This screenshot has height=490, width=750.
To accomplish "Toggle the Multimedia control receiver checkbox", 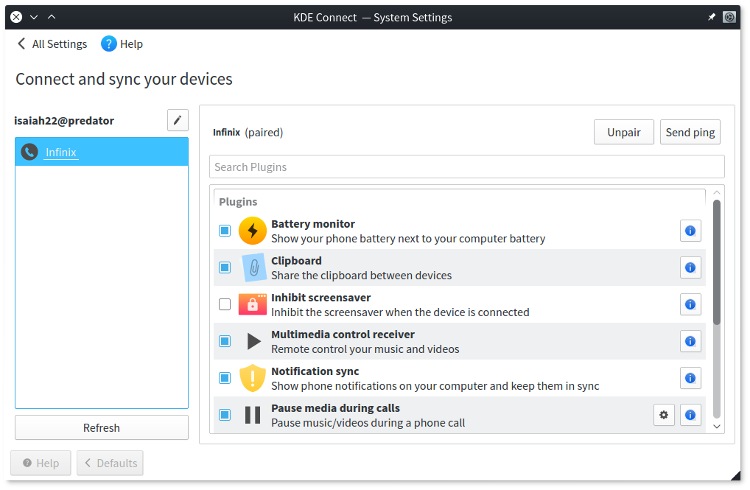I will click(225, 341).
